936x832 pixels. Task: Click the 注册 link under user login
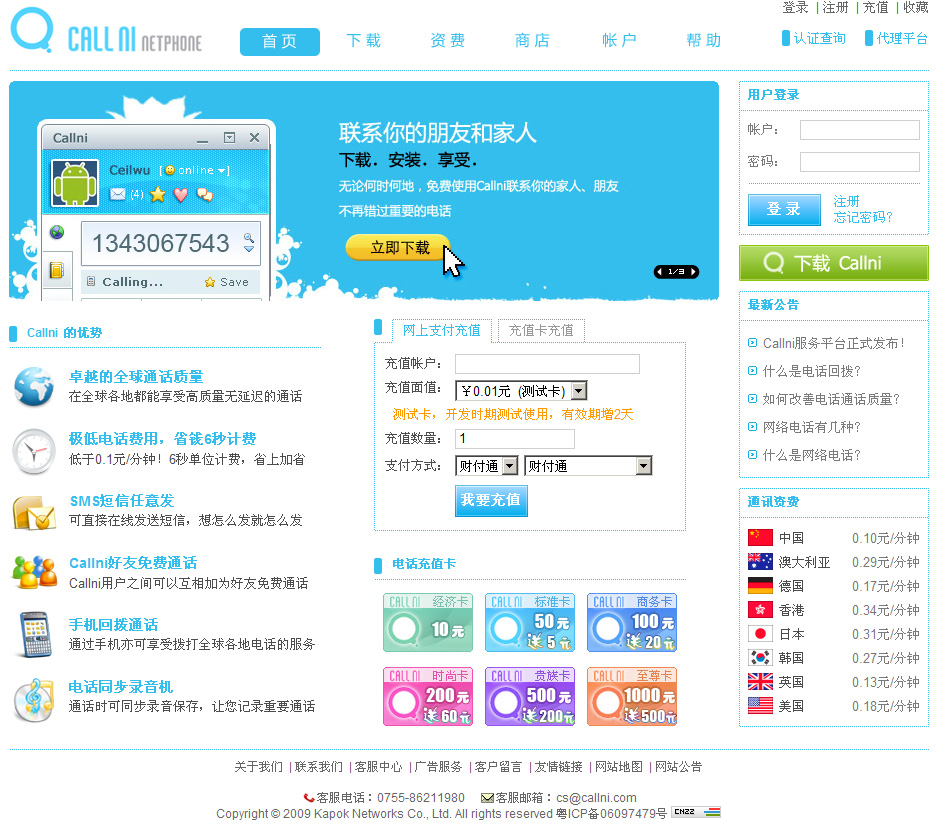coord(846,202)
